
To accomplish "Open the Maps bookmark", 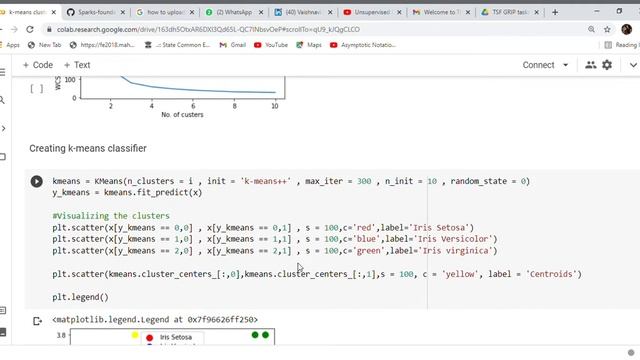I will tap(309, 45).
